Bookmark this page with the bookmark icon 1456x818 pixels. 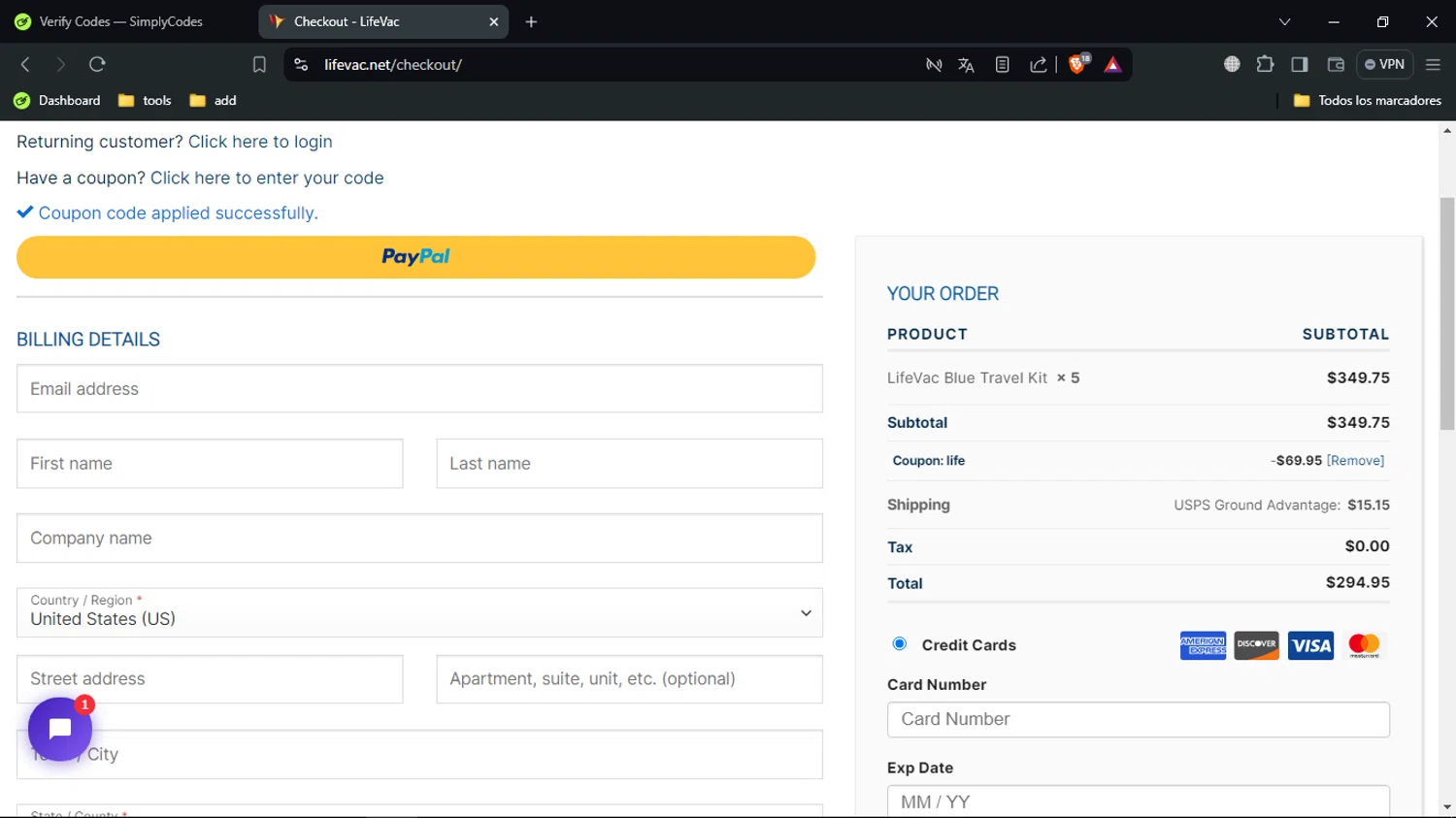[x=259, y=64]
